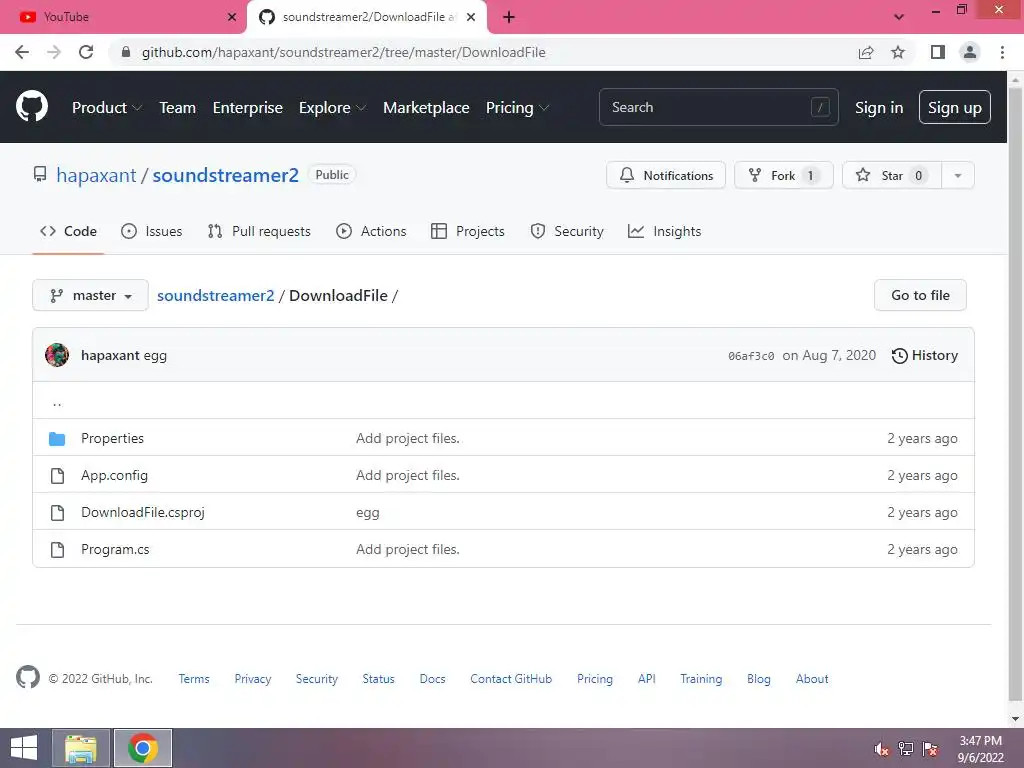The height and width of the screenshot is (768, 1024).
Task: Switch to the Insights tab
Action: 664,231
